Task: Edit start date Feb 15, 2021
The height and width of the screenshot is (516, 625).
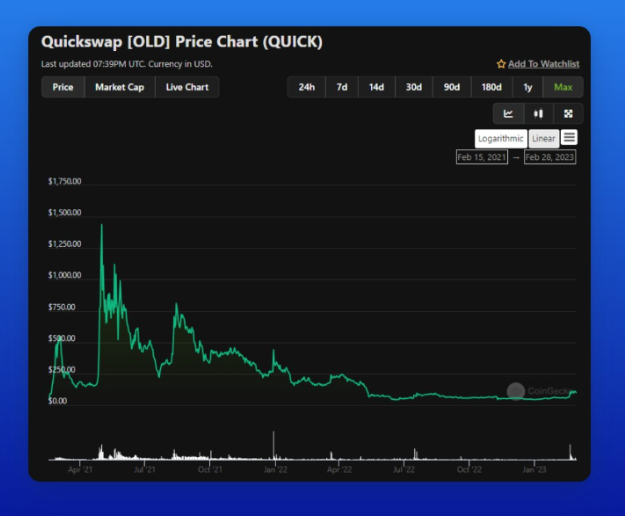Action: click(x=482, y=157)
